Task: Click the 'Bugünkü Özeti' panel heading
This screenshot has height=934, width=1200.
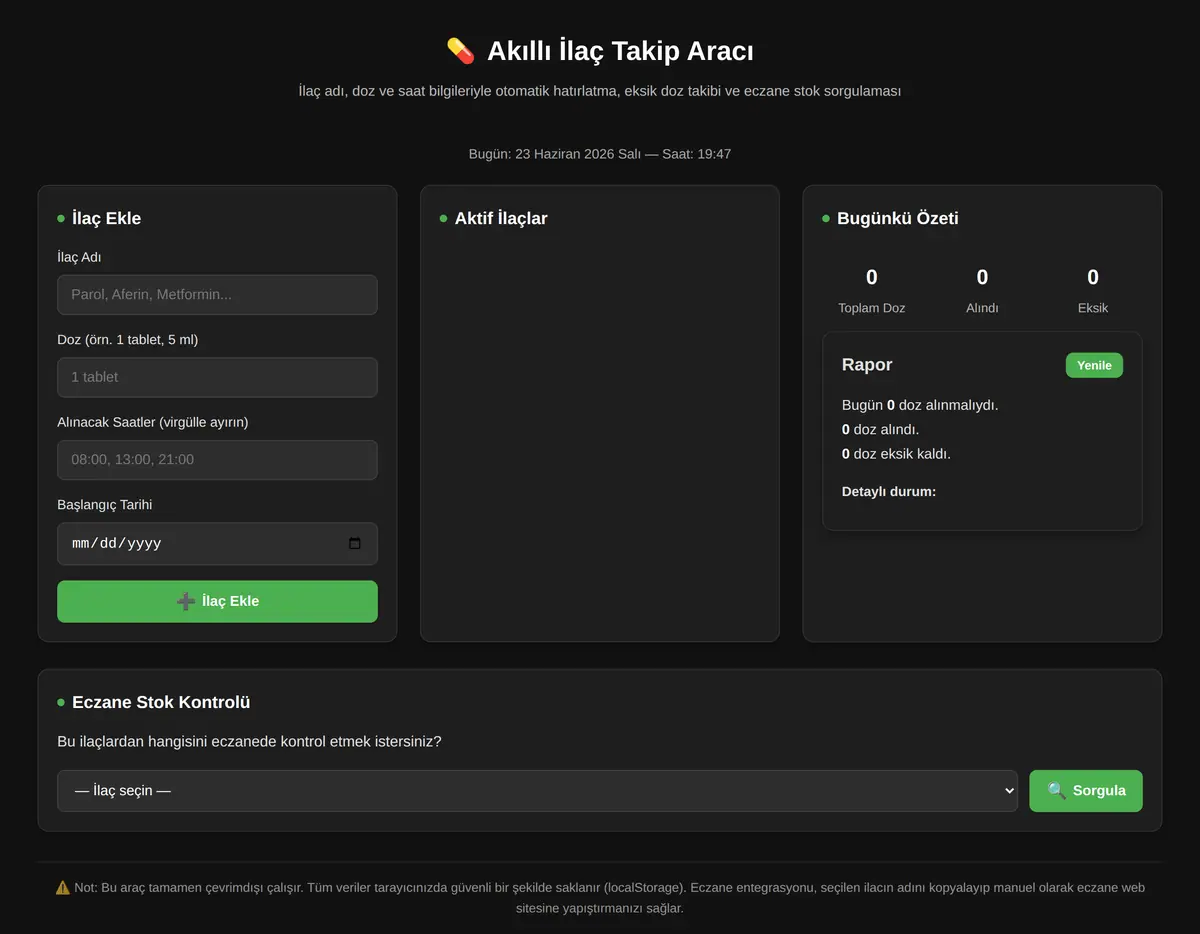Action: pyautogui.click(x=898, y=218)
